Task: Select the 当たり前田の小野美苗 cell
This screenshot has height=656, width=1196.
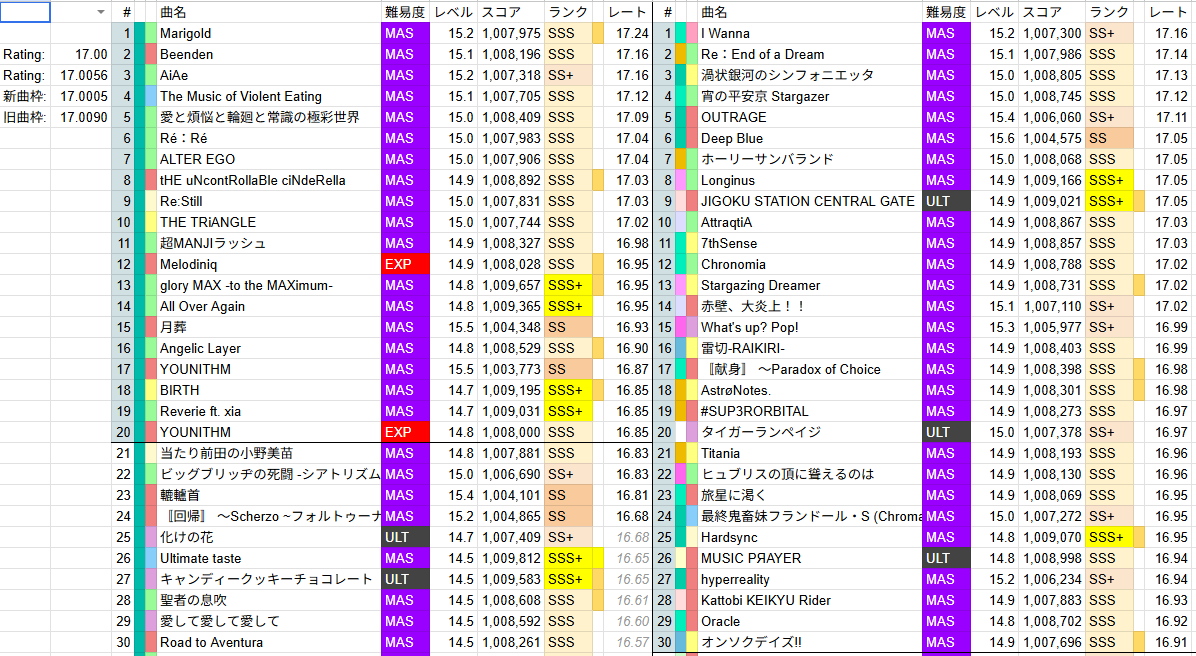Action: click(268, 453)
